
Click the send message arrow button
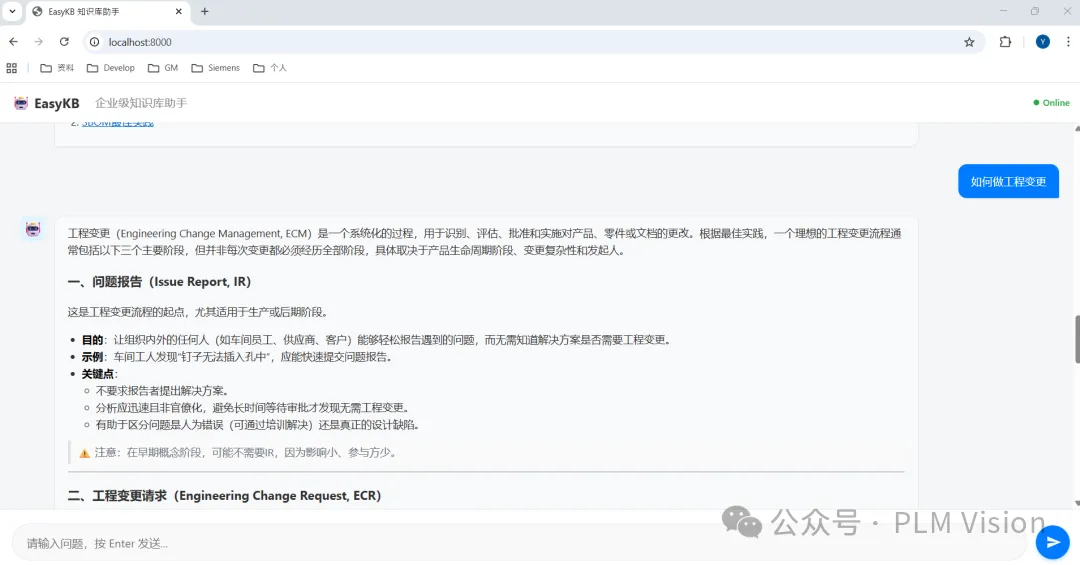1051,542
